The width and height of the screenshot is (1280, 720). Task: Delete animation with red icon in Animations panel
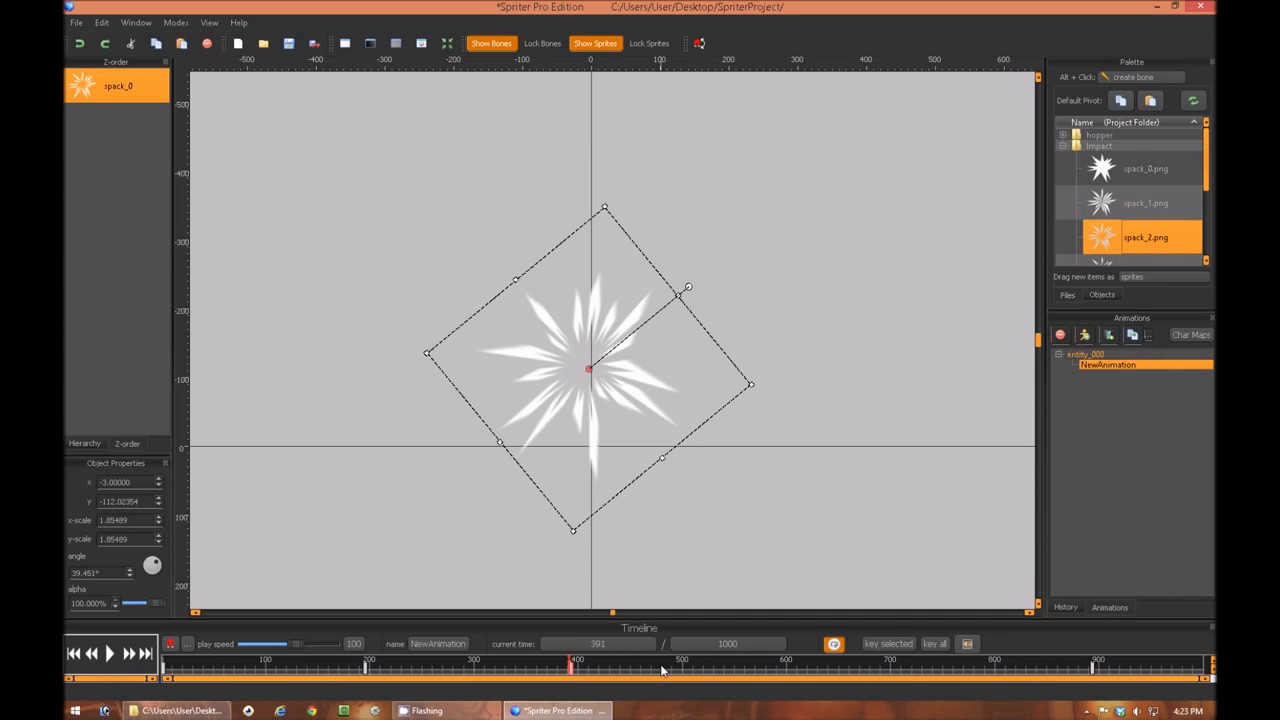pos(1060,335)
